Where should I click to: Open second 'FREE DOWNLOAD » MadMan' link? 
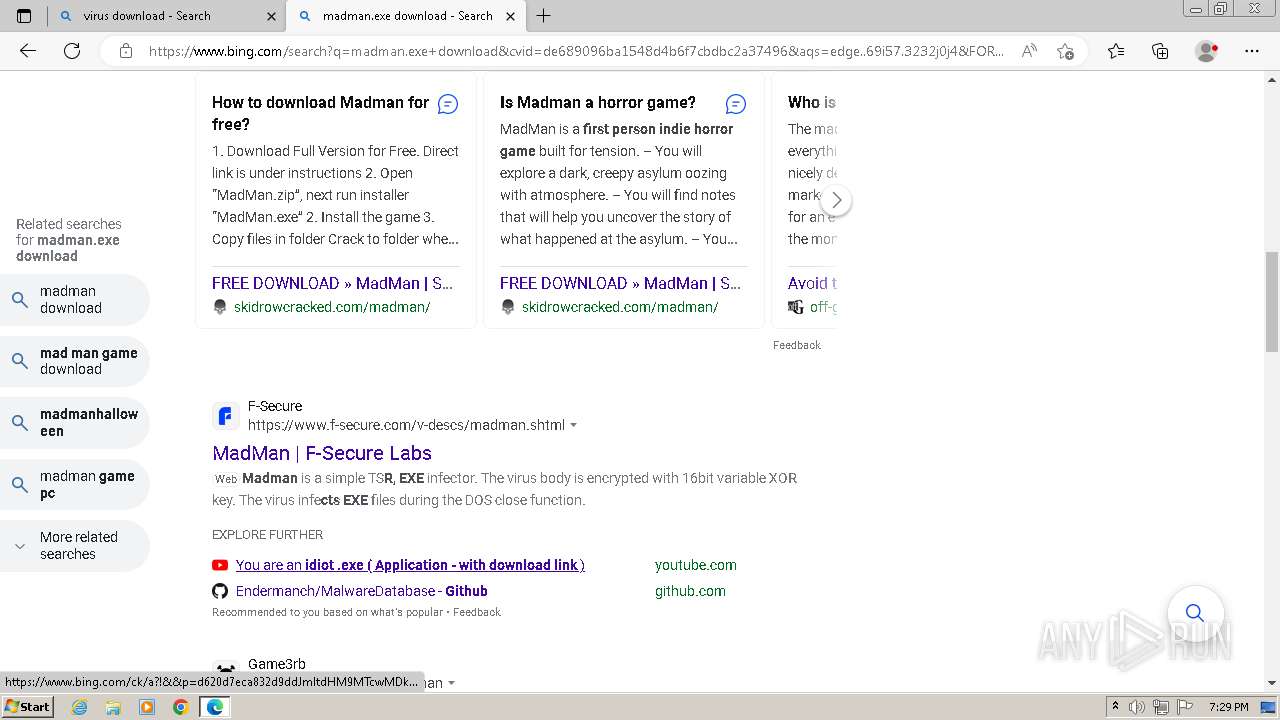tap(620, 283)
